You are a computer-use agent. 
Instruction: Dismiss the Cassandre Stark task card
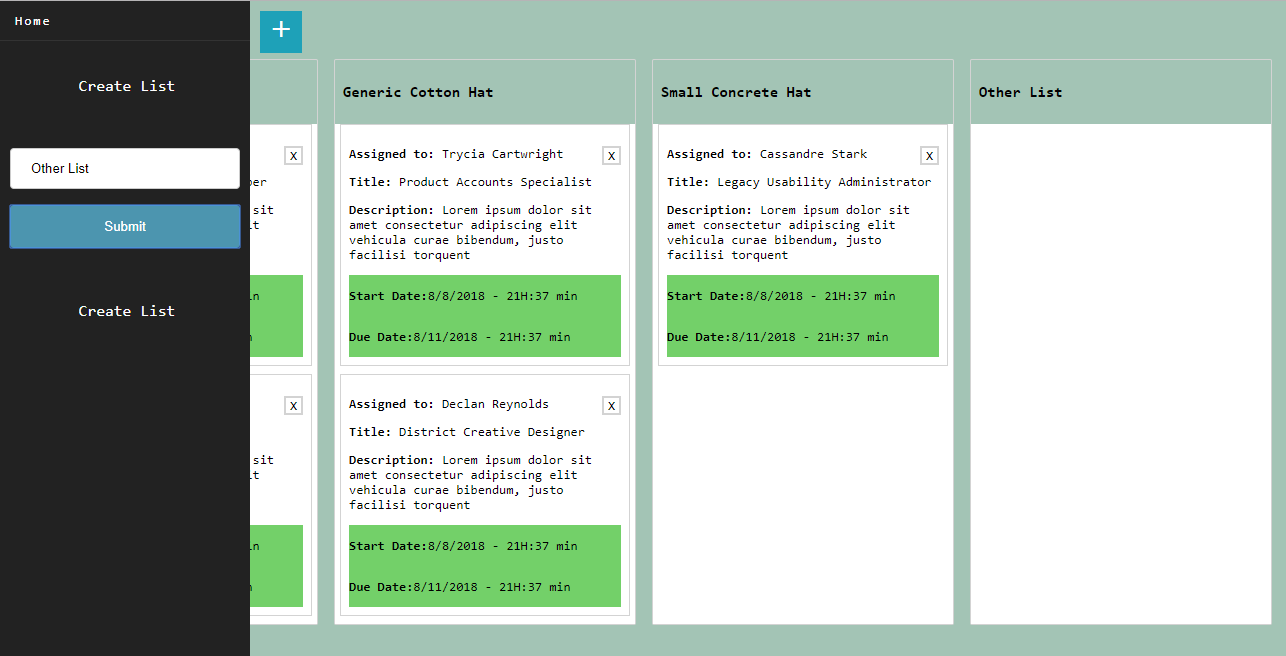929,155
